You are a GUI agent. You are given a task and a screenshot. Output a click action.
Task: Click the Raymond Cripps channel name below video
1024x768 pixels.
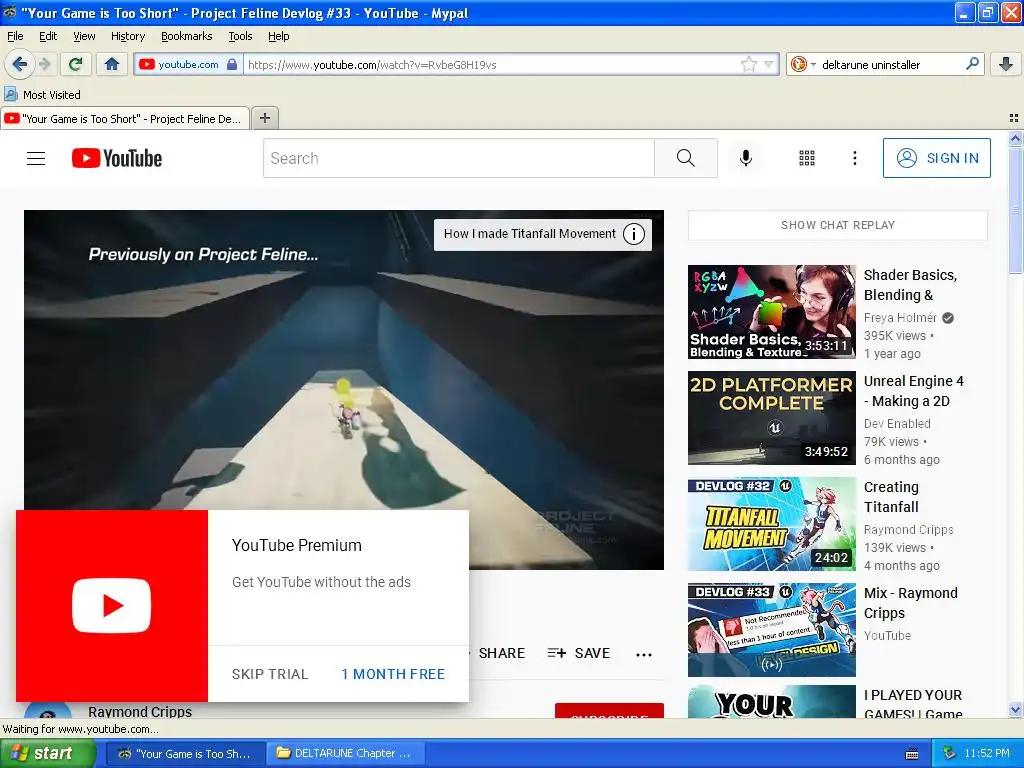click(140, 711)
